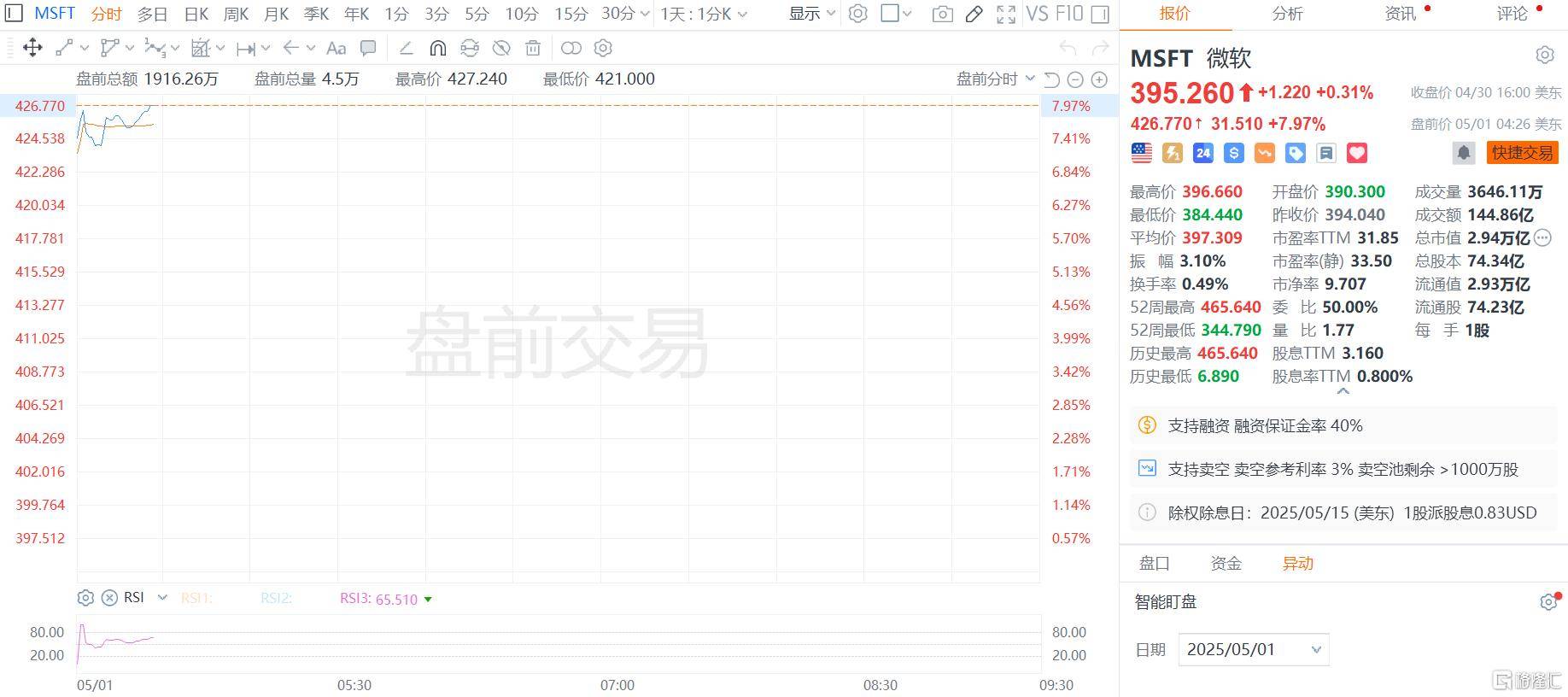Open the 盘前分时 dropdown
The height and width of the screenshot is (697, 1568).
995,79
